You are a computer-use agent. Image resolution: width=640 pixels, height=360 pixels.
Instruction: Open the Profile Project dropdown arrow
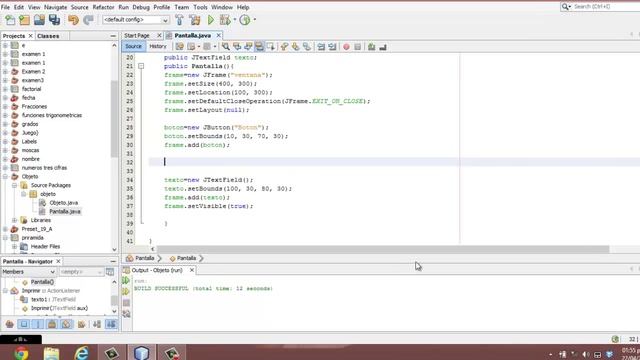click(255, 20)
